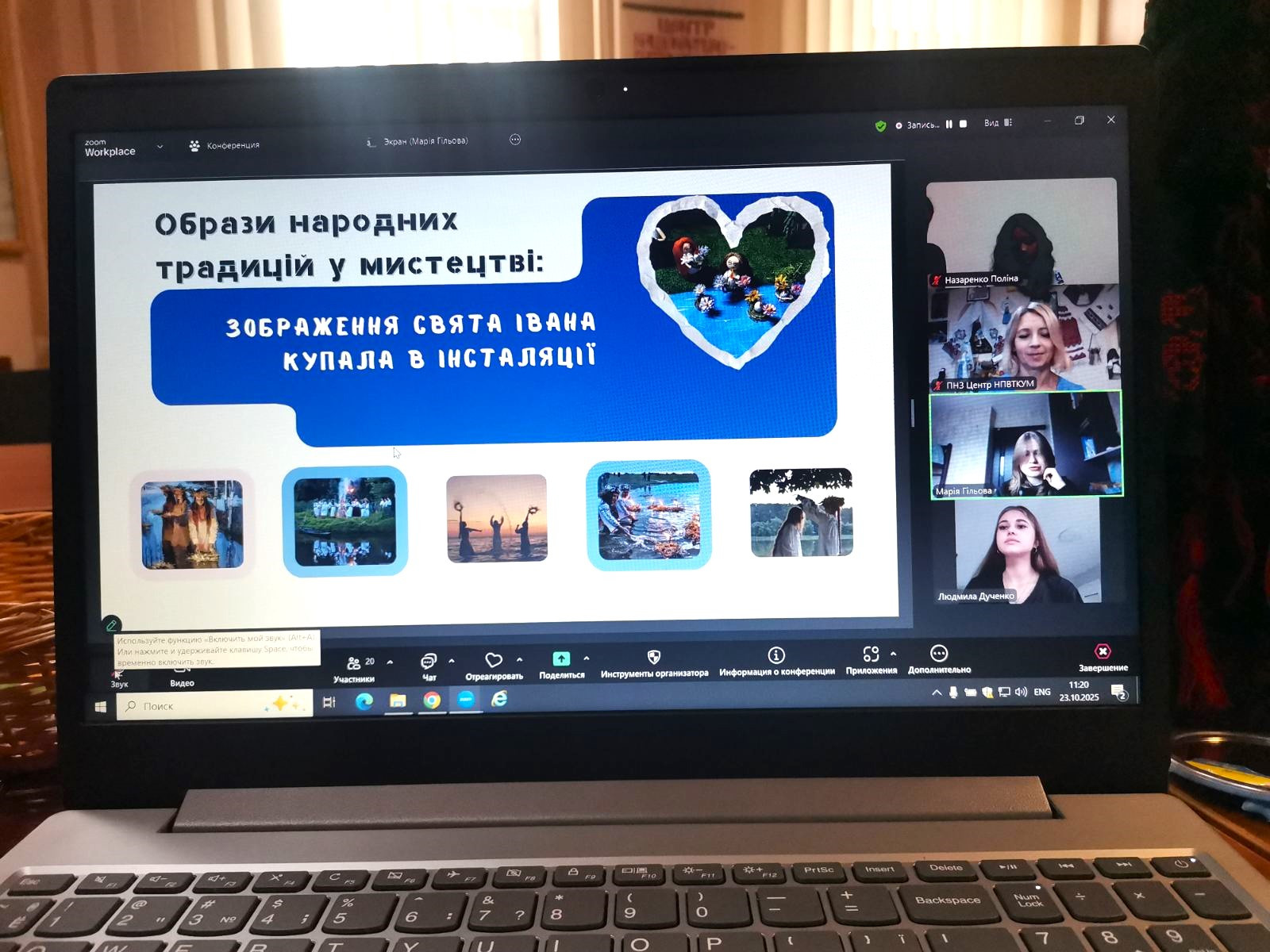Viewport: 1270px width, 952px height.
Task: Stop the meeting recording
Action: [963, 125]
